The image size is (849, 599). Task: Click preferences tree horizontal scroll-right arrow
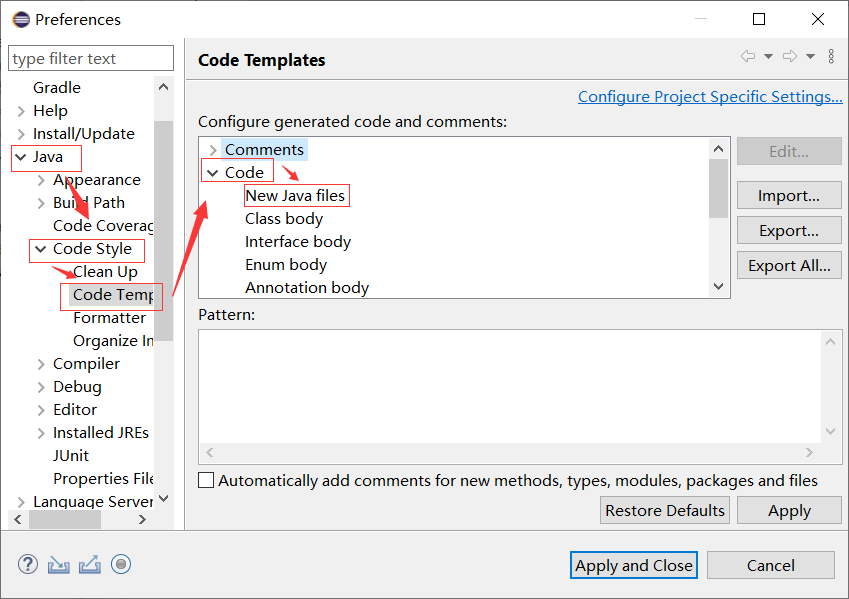pos(142,520)
